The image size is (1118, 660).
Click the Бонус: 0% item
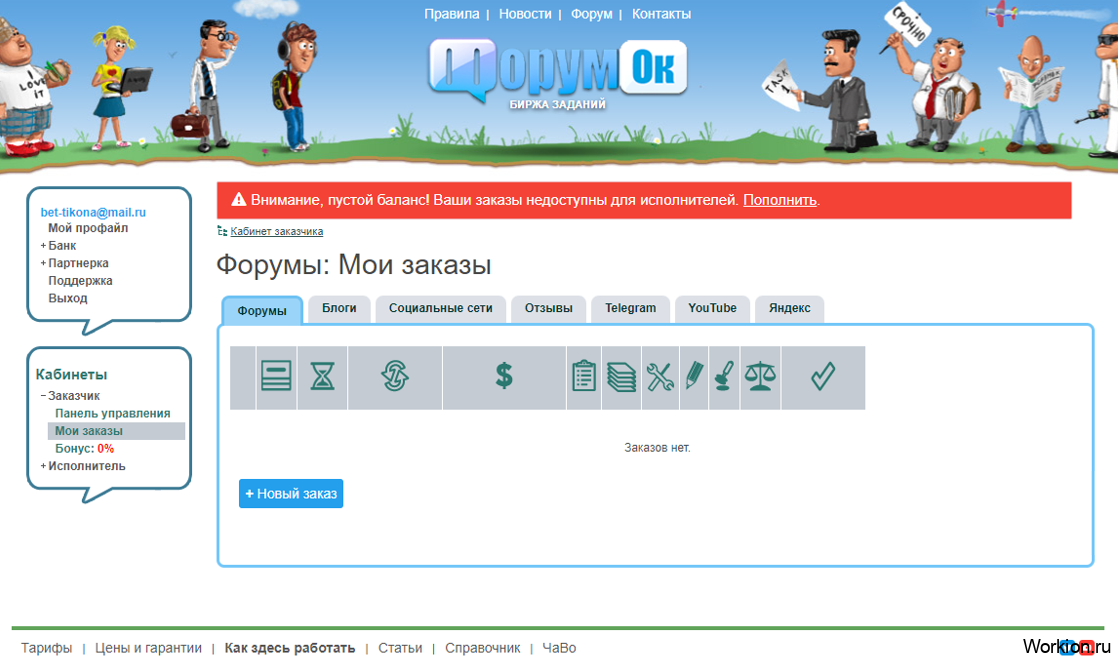pyautogui.click(x=84, y=448)
